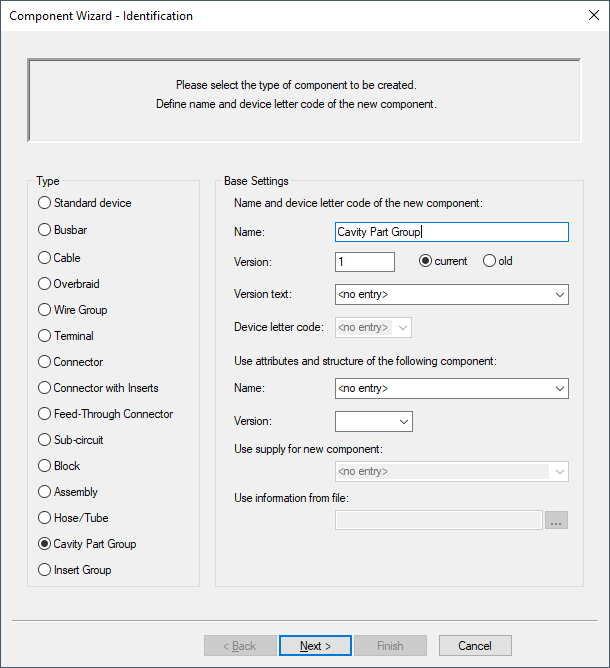610x668 pixels.
Task: Click Next to continue the wizard
Action: pos(315,646)
